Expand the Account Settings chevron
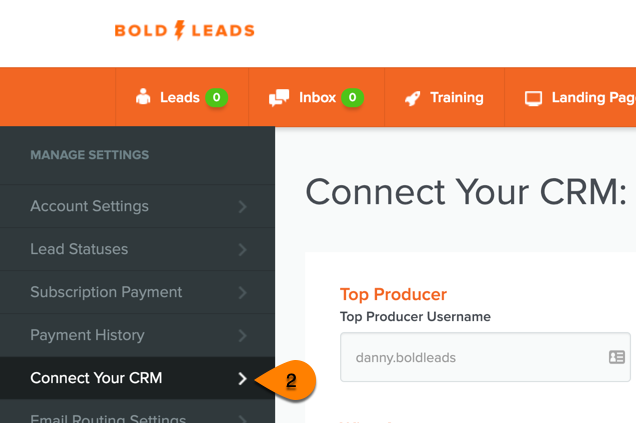Image resolution: width=636 pixels, height=423 pixels. tap(242, 206)
